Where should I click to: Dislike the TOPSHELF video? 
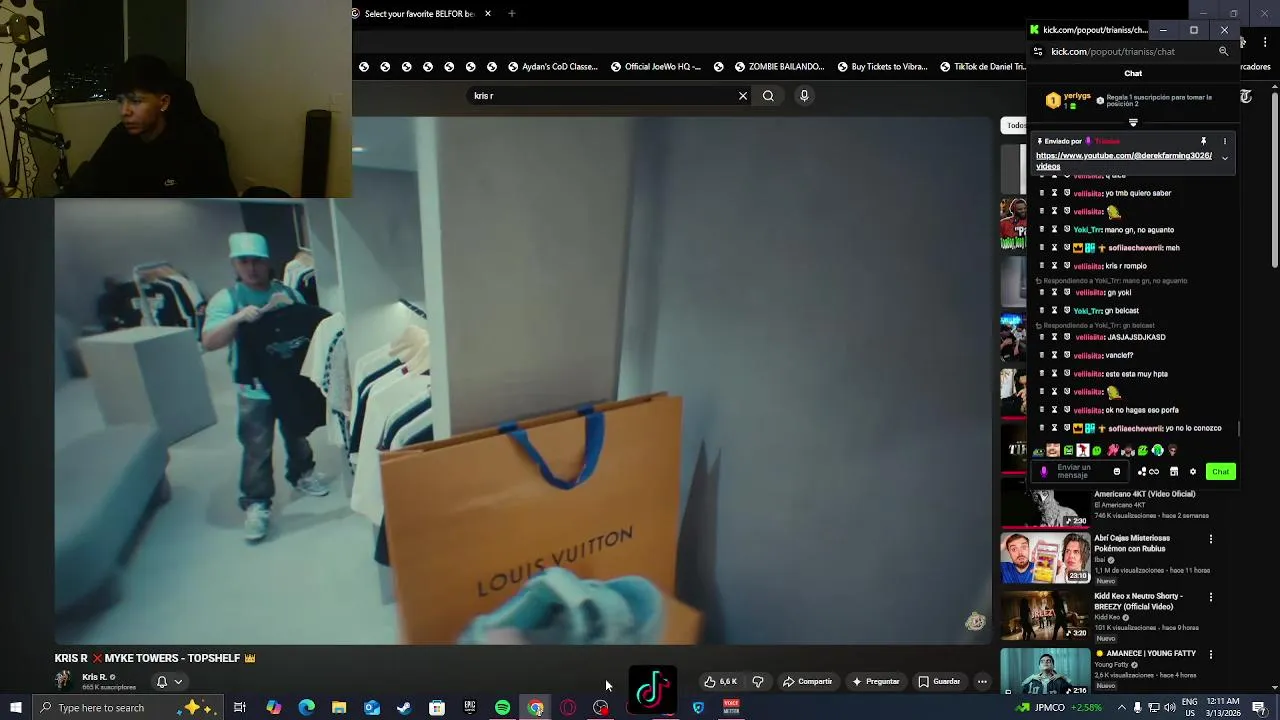(x=758, y=682)
